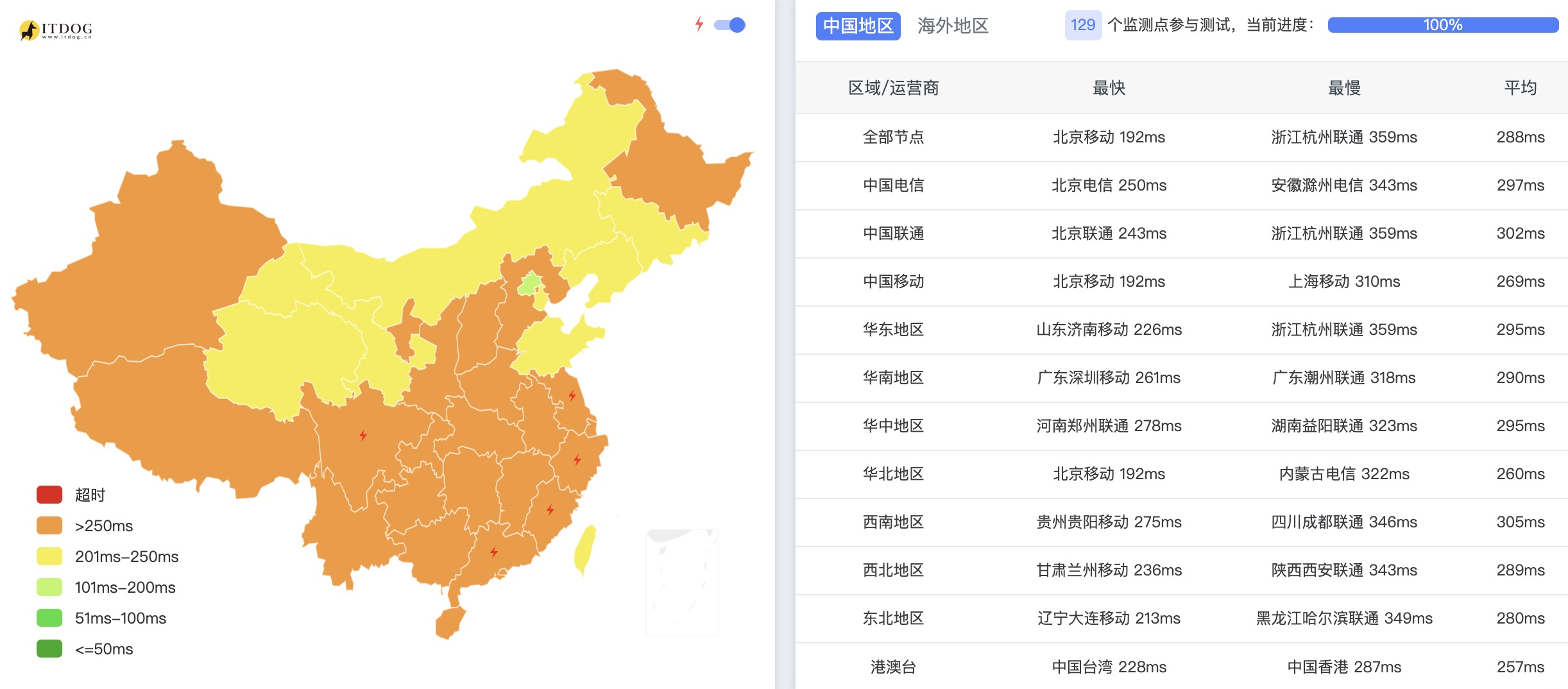
Task: Click the 100% progress bar
Action: pos(1443,25)
